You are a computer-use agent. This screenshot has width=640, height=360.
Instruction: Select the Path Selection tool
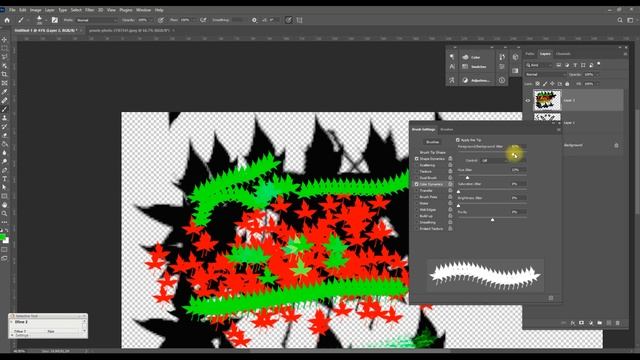point(4,187)
